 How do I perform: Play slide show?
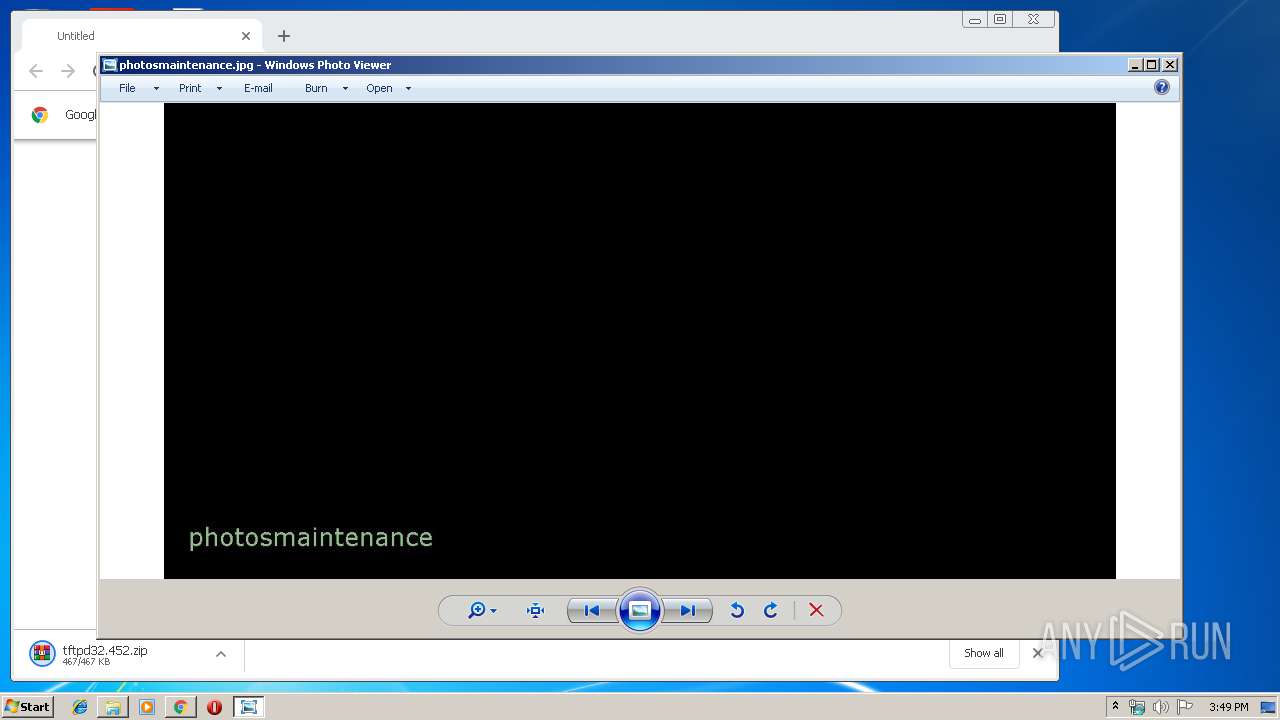coord(640,610)
